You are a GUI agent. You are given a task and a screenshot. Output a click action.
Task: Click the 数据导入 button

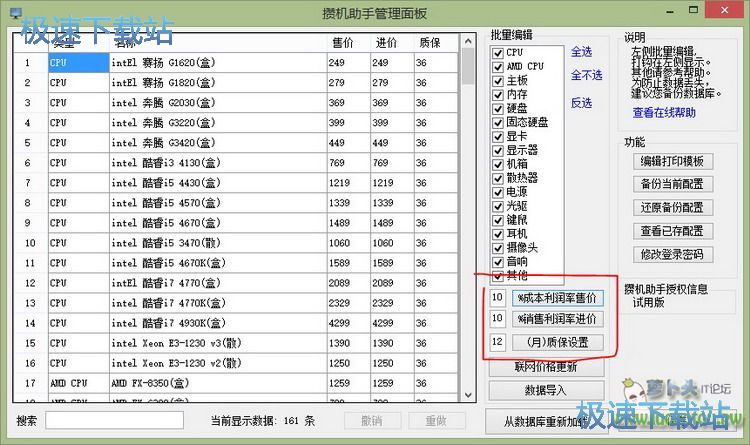tap(546, 390)
